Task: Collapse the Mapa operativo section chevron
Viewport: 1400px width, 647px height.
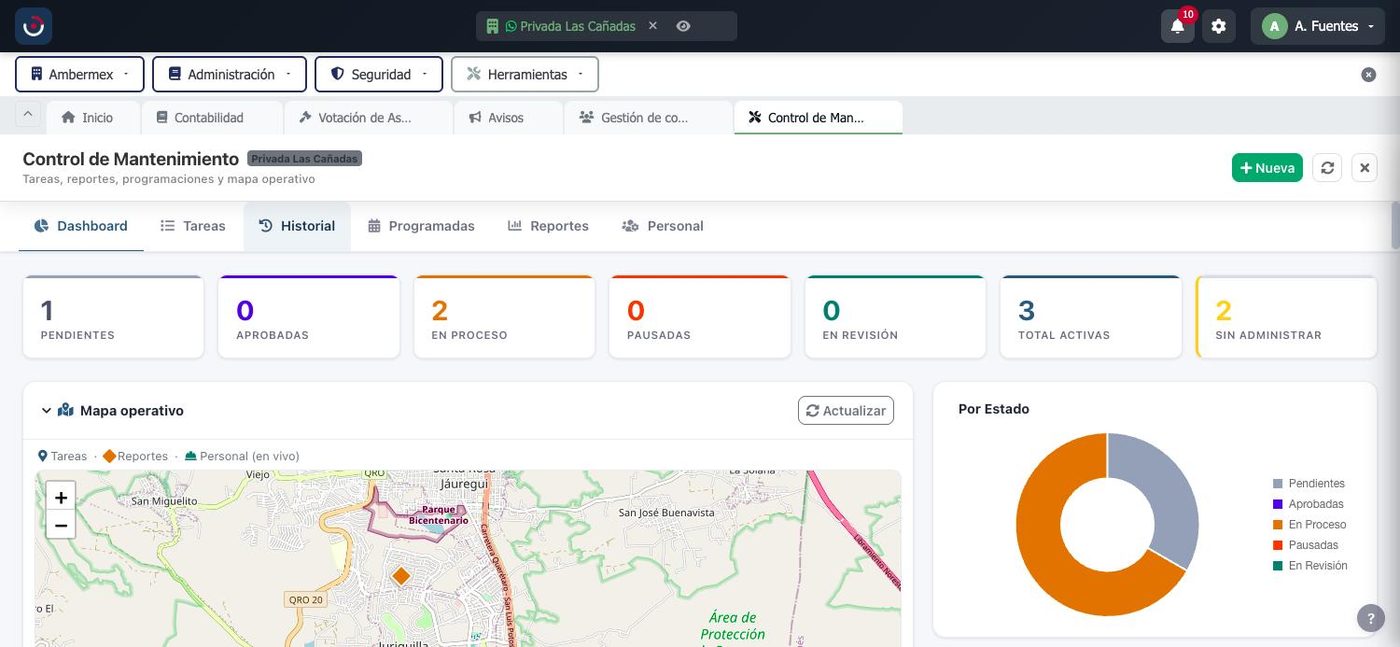Action: (x=46, y=411)
